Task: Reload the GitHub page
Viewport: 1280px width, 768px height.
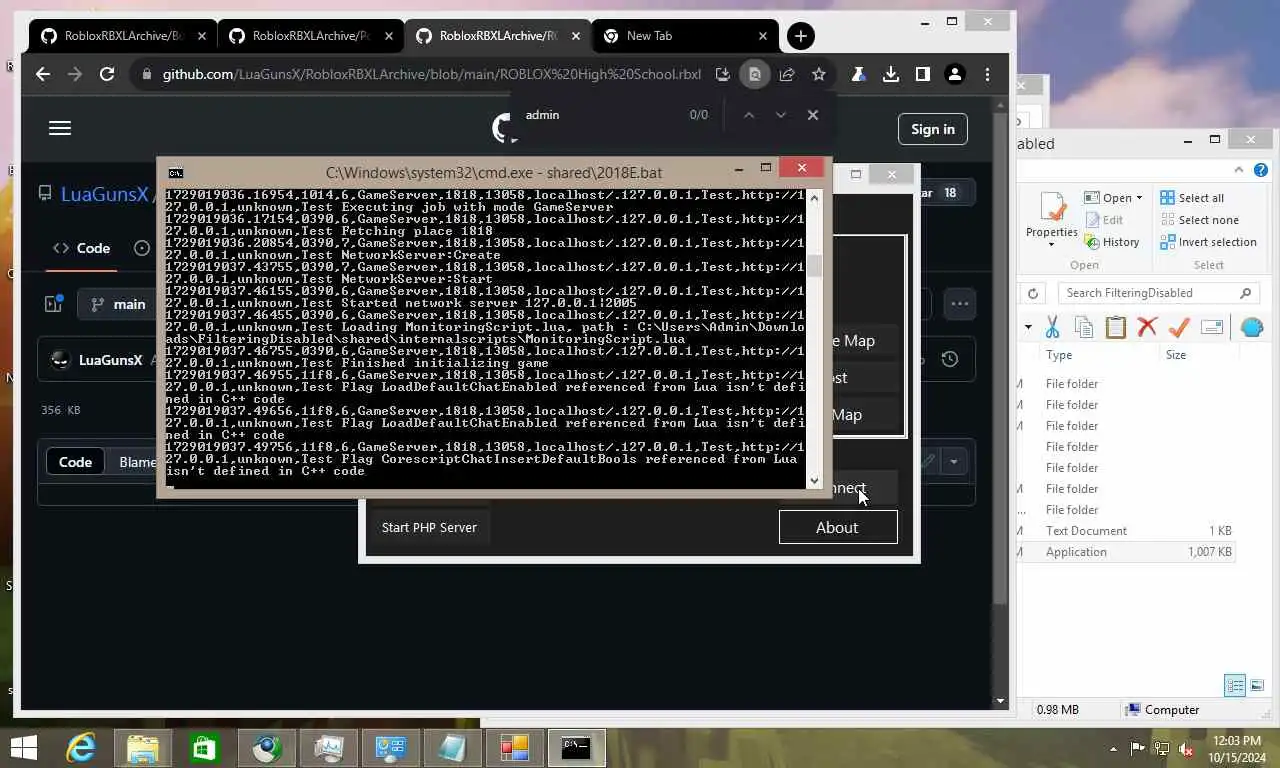Action: (107, 74)
